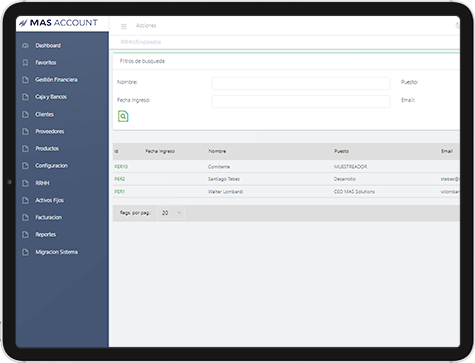475x363 pixels.
Task: Open employee record PER1
Action: (119, 192)
